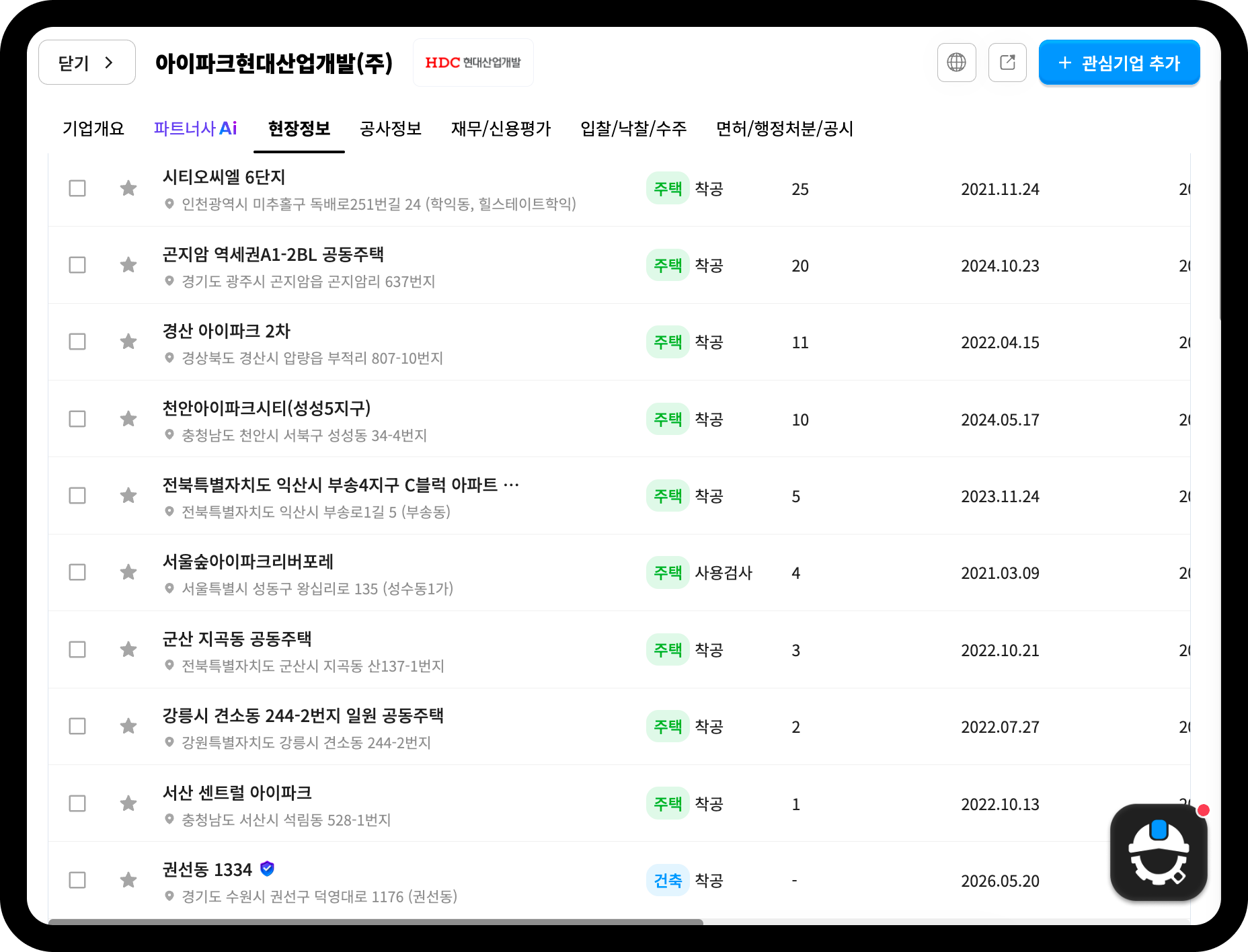The width and height of the screenshot is (1248, 952).
Task: Check the box for 권선동 1334
Action: tap(77, 880)
